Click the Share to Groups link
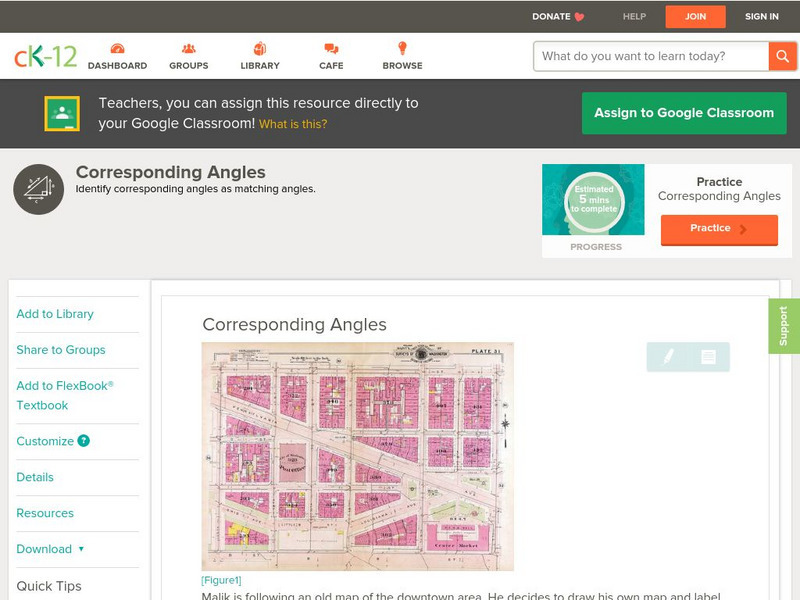800x600 pixels. pyautogui.click(x=61, y=350)
